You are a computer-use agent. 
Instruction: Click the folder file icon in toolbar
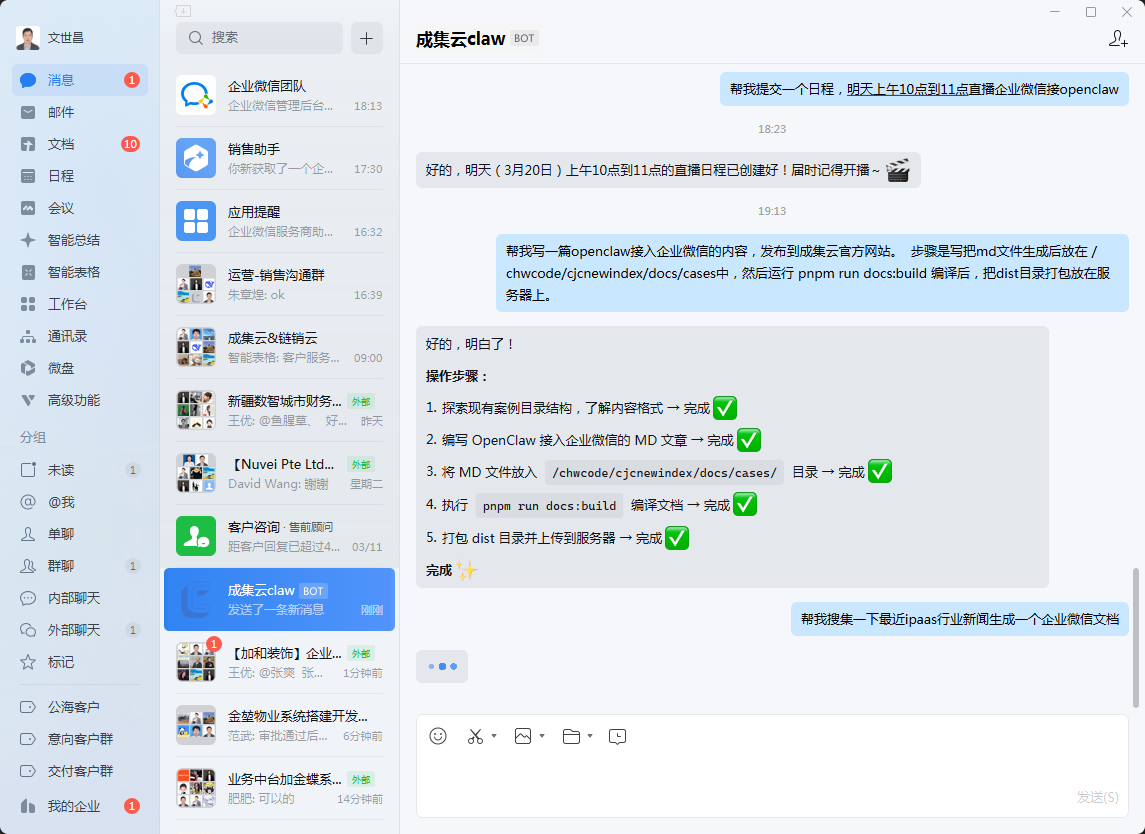[571, 736]
